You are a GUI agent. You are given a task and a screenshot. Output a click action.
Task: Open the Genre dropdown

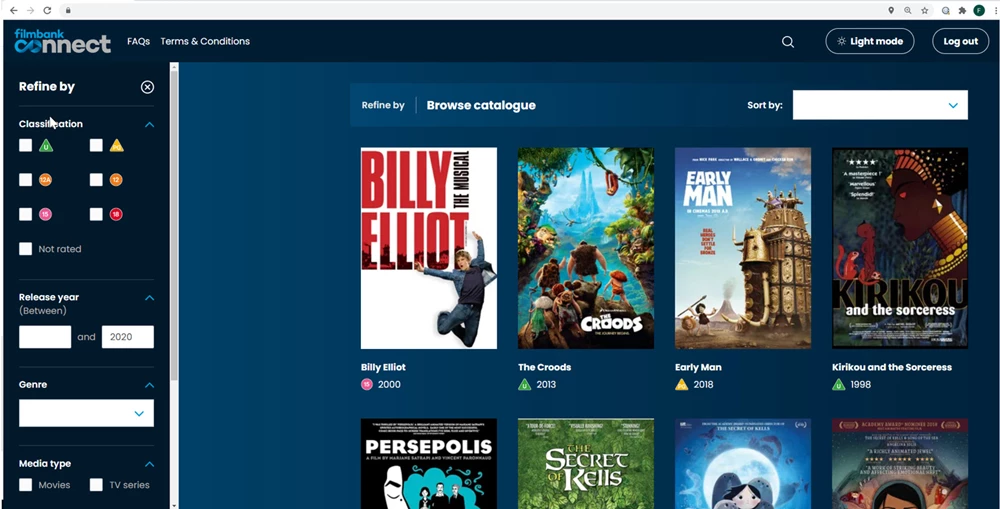[x=86, y=413]
